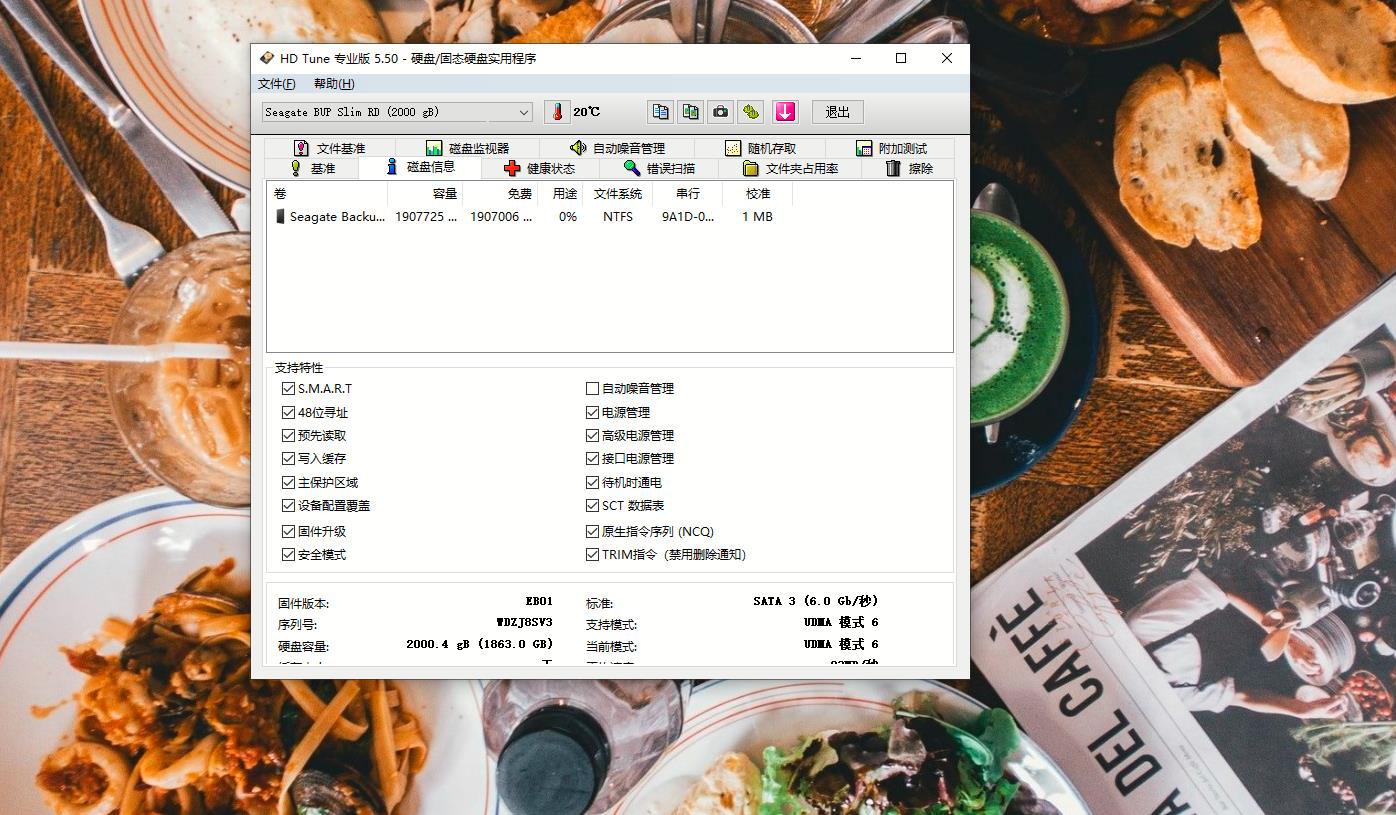Click the copy screenshot to clipboard icon

tap(690, 111)
